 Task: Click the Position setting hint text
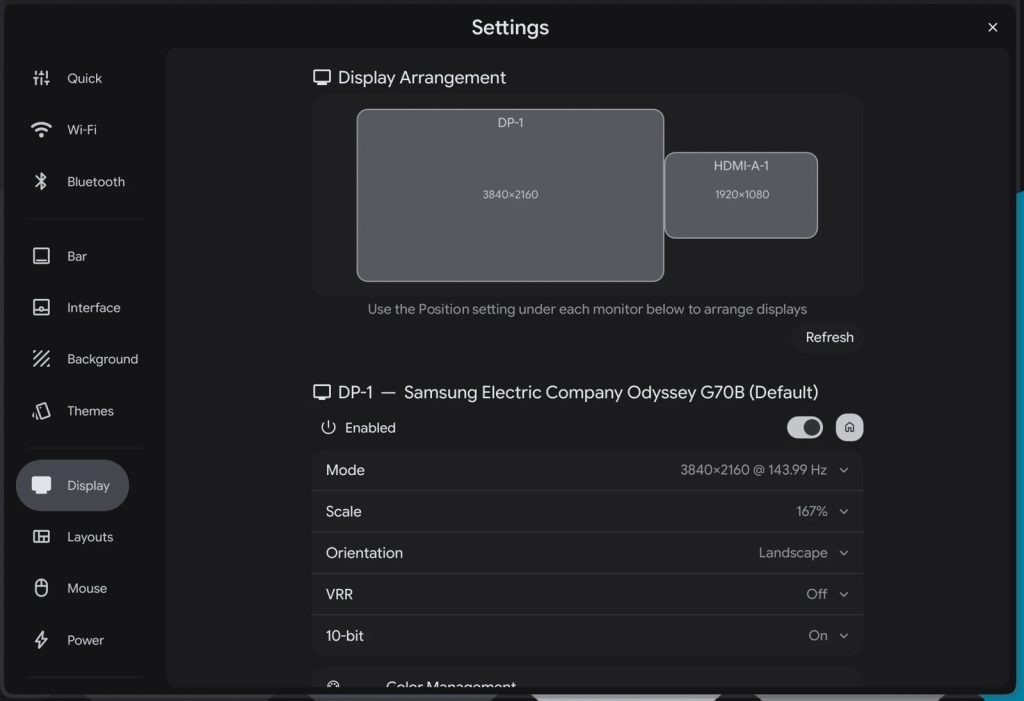[x=587, y=309]
